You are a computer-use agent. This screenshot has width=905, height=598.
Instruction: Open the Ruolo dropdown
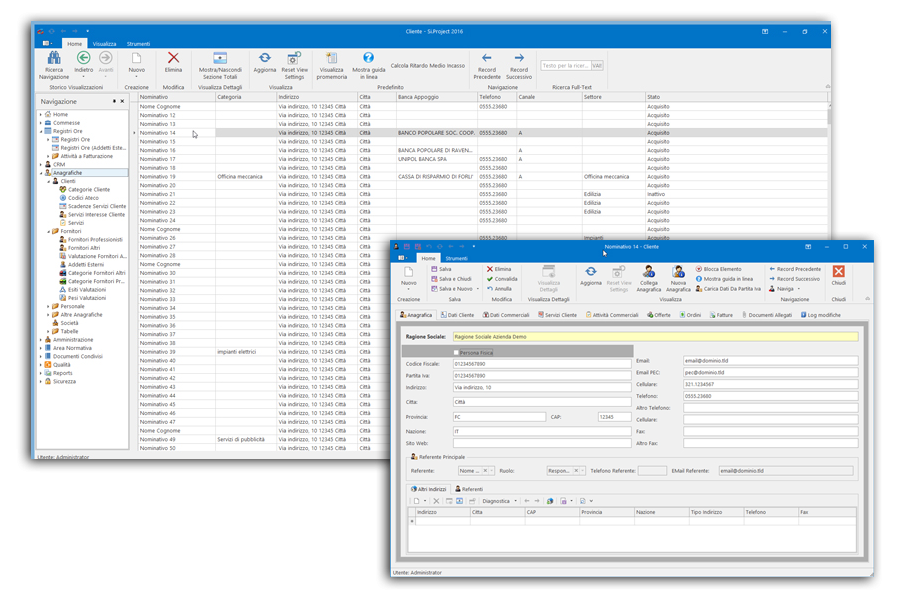pos(583,470)
